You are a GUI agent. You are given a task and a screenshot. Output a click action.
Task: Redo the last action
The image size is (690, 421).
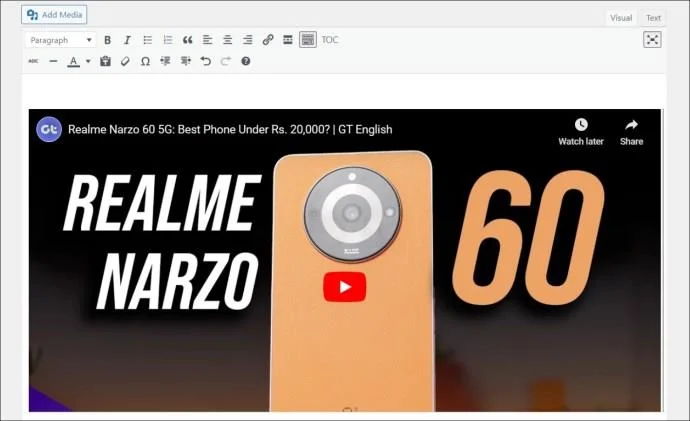point(226,61)
